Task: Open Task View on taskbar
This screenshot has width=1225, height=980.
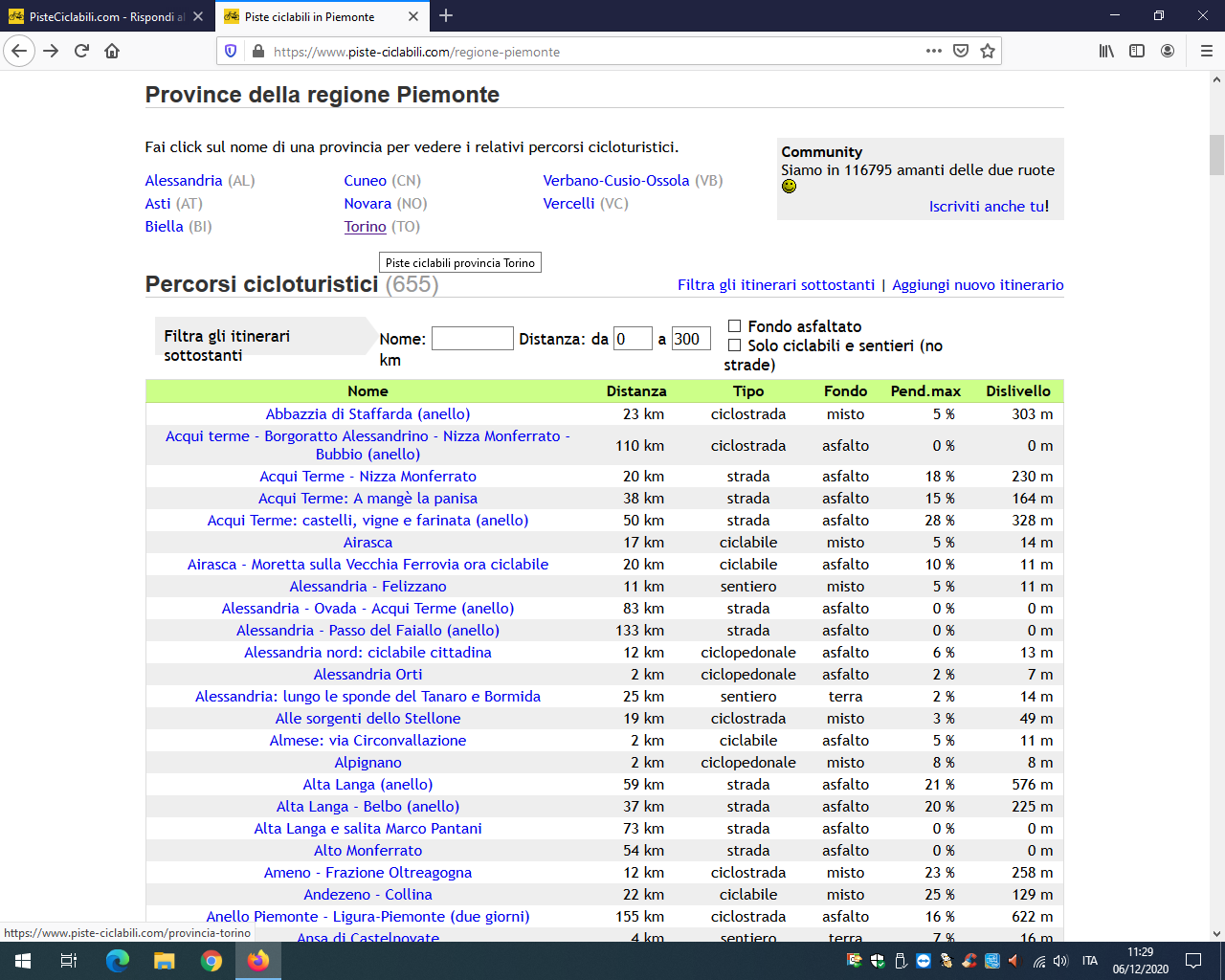Action: point(69,961)
